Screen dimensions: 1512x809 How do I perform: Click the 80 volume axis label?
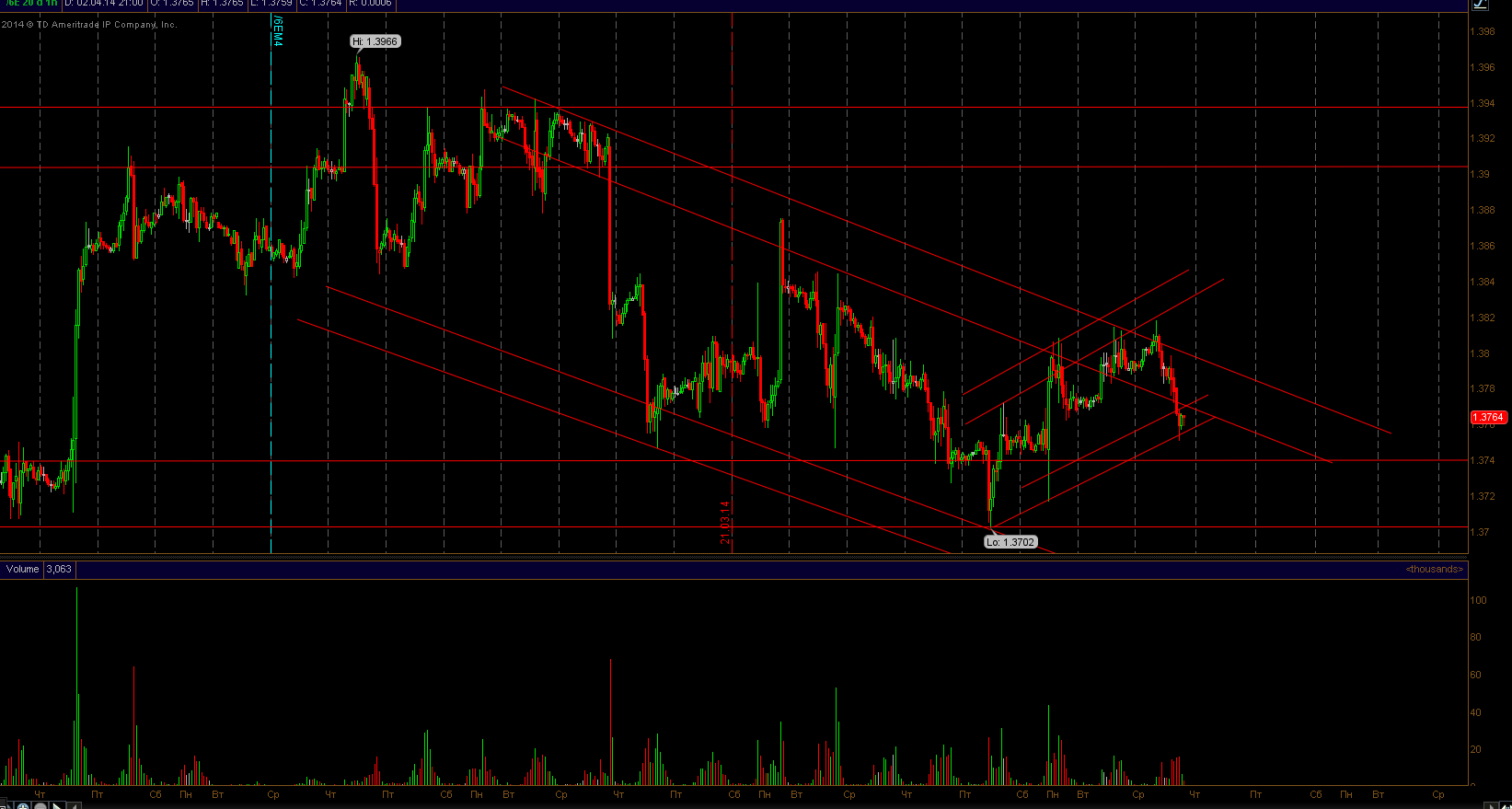[x=1476, y=637]
